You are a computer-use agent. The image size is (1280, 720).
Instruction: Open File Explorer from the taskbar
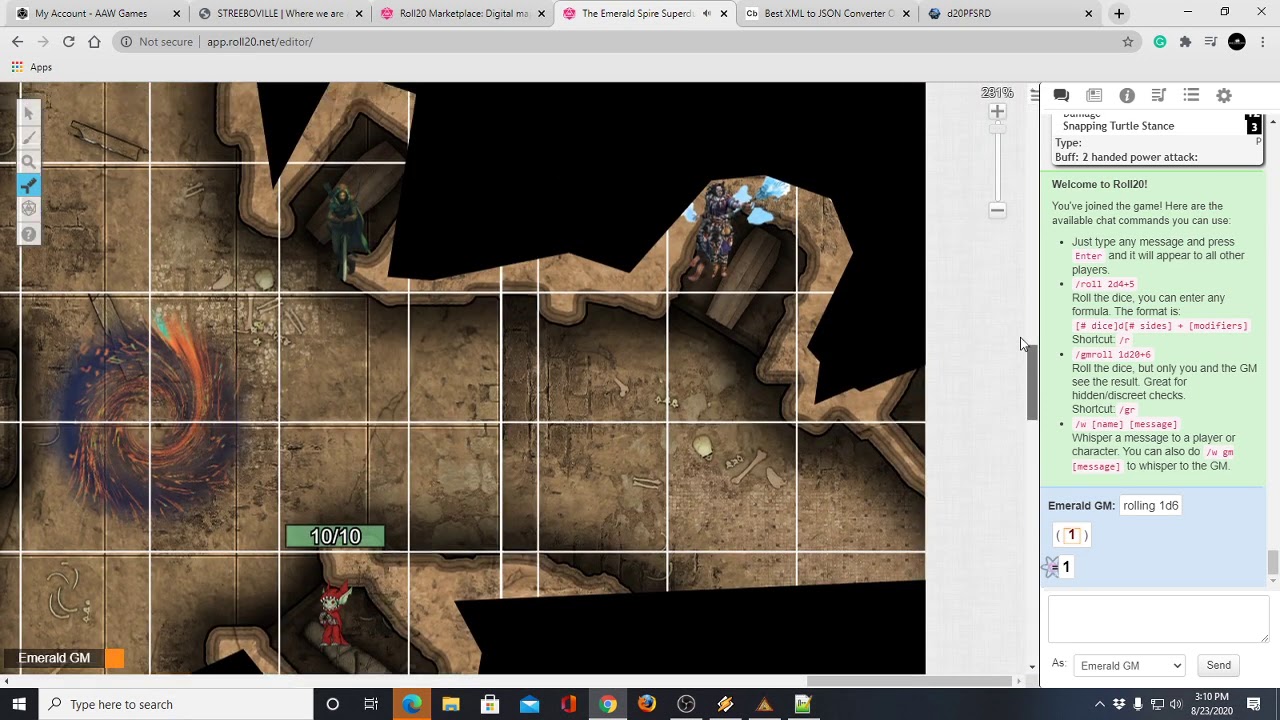(x=450, y=704)
